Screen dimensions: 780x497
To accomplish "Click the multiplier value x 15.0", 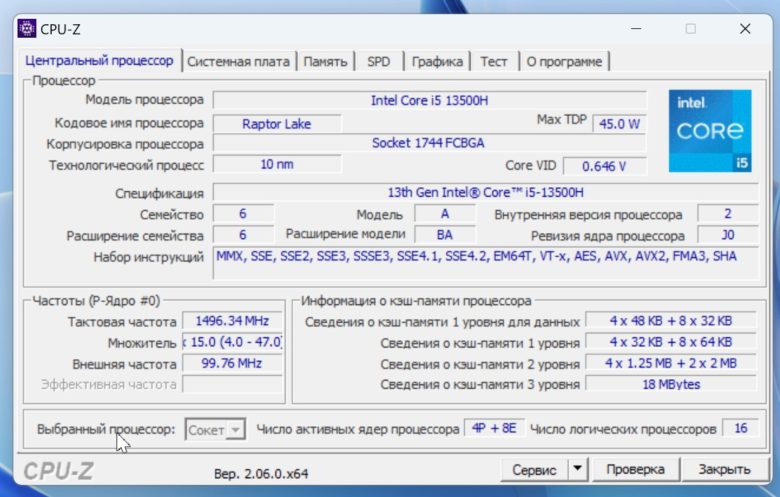I will point(232,342).
